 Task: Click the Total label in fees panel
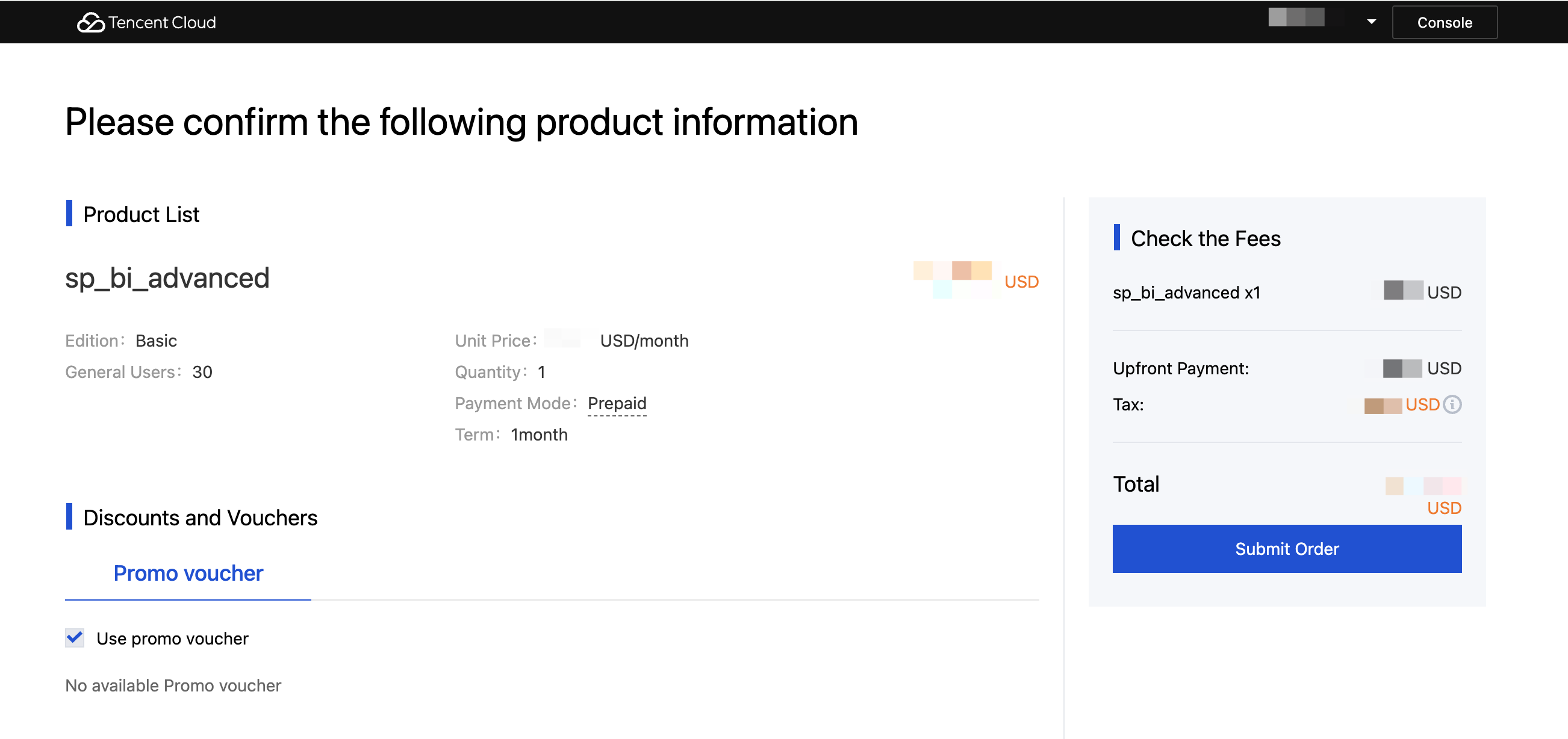[x=1136, y=484]
